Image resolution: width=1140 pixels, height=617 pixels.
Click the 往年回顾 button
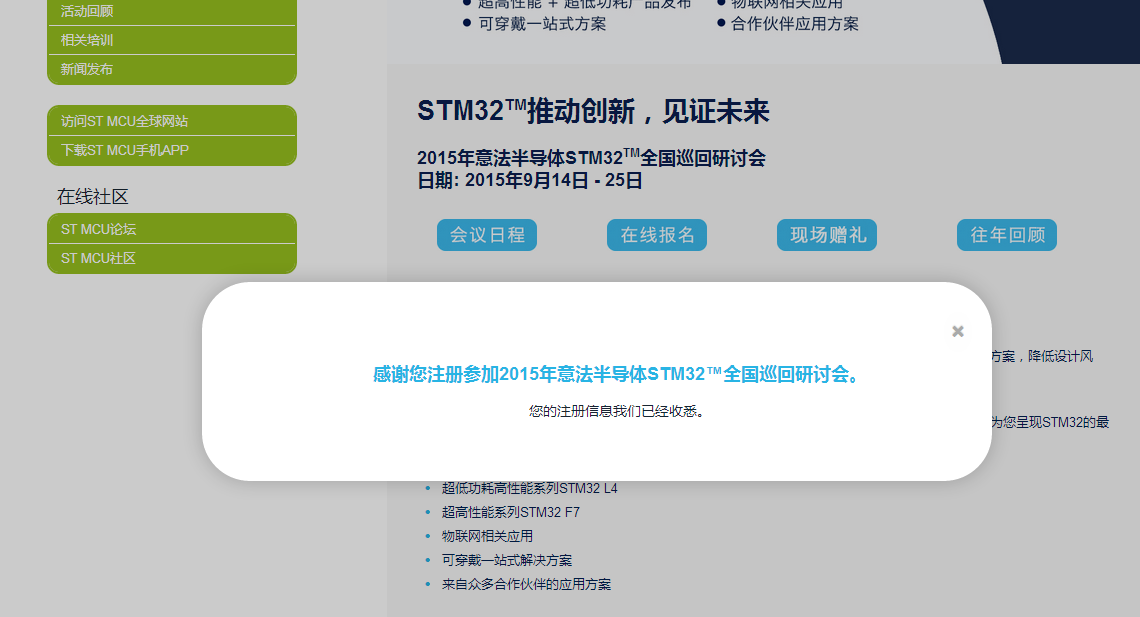tap(1007, 235)
